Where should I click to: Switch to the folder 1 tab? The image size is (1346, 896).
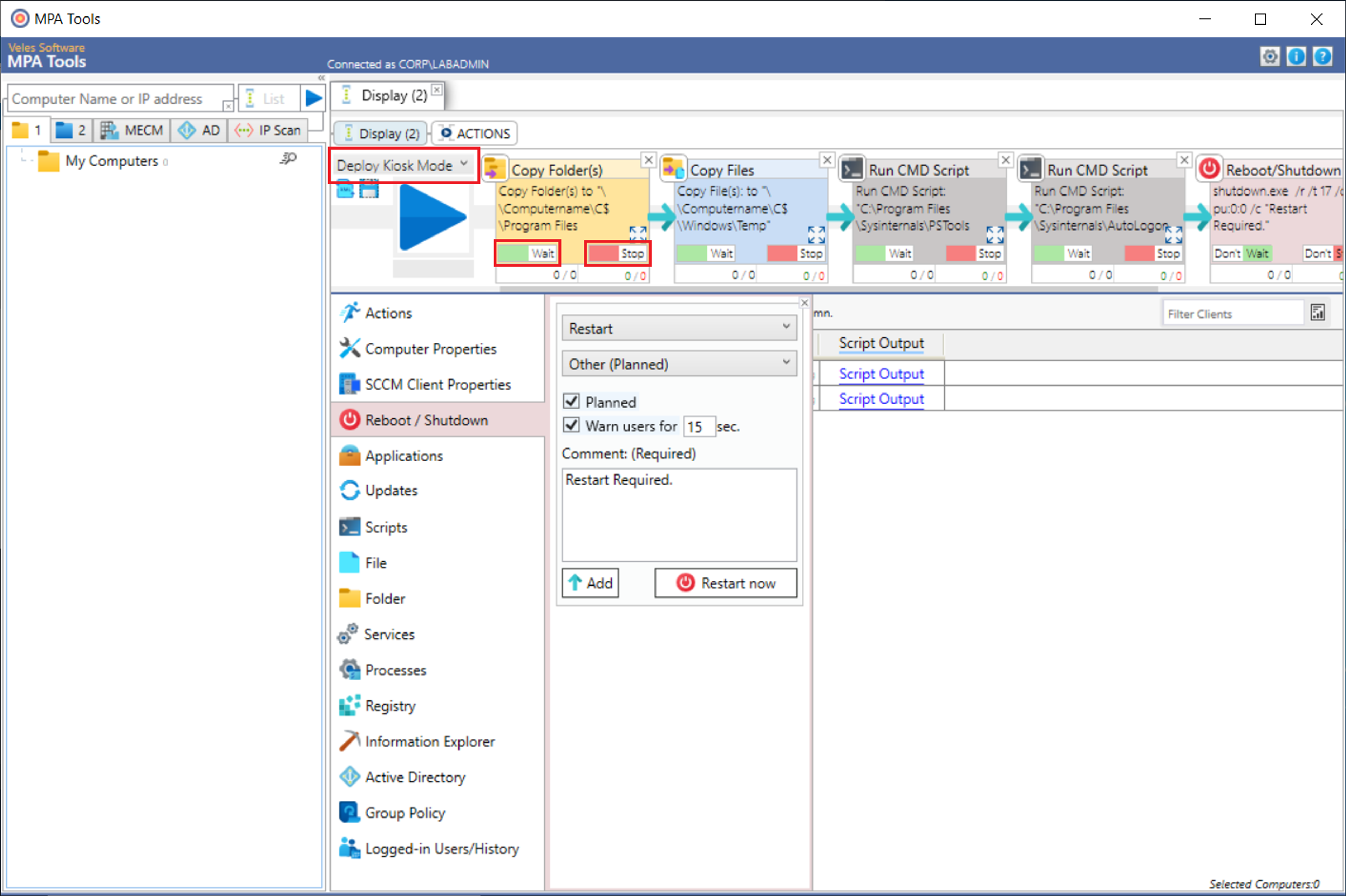pyautogui.click(x=27, y=130)
